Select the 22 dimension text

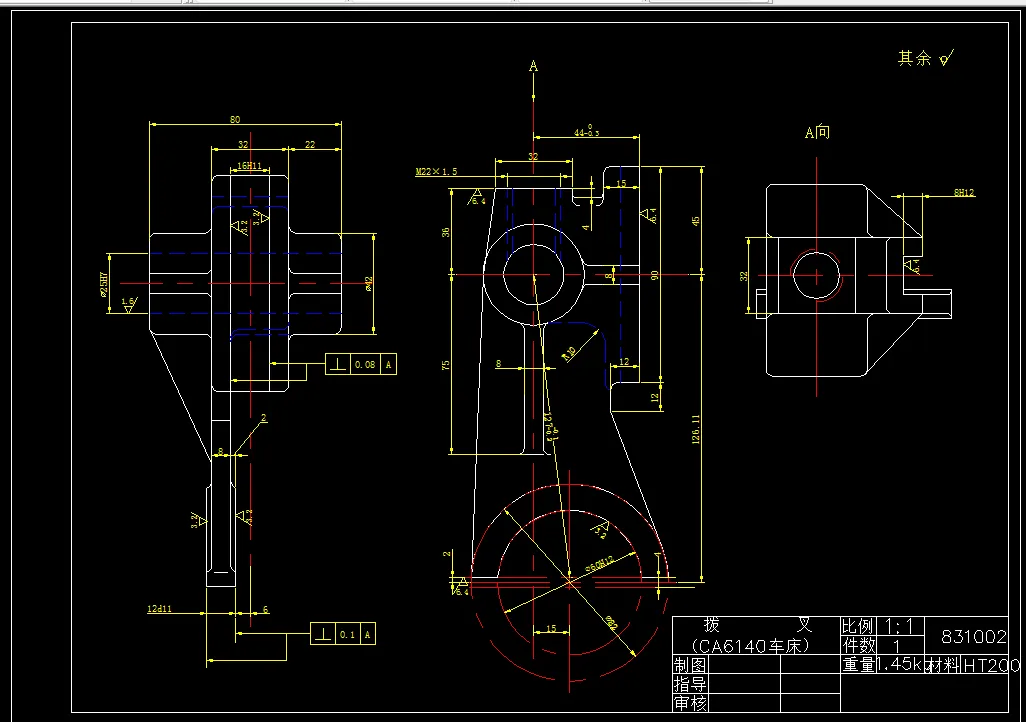(x=310, y=145)
